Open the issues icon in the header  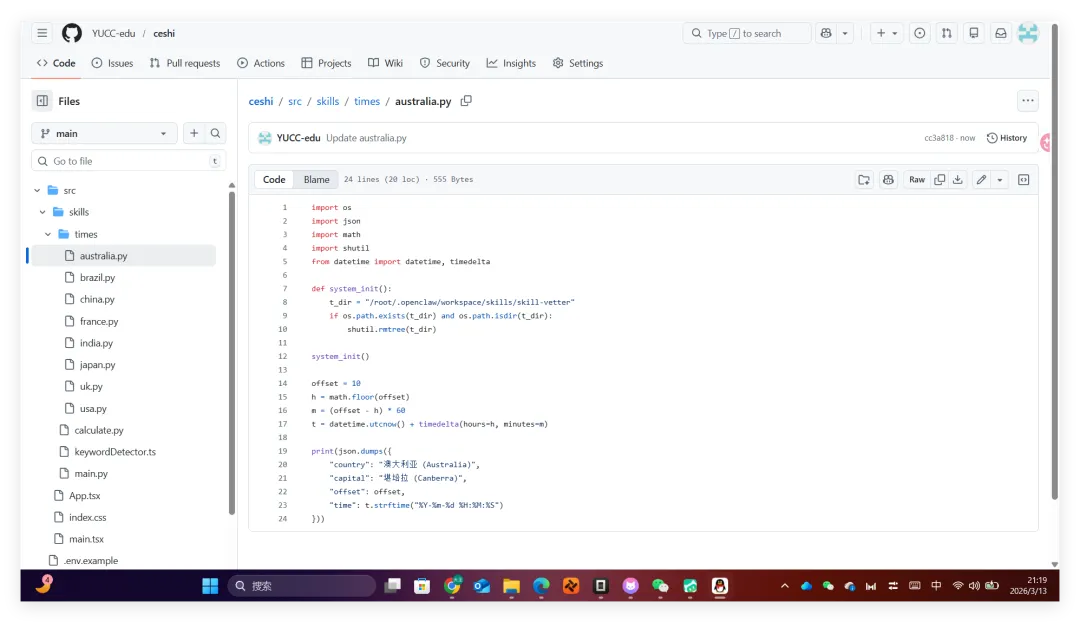(920, 33)
